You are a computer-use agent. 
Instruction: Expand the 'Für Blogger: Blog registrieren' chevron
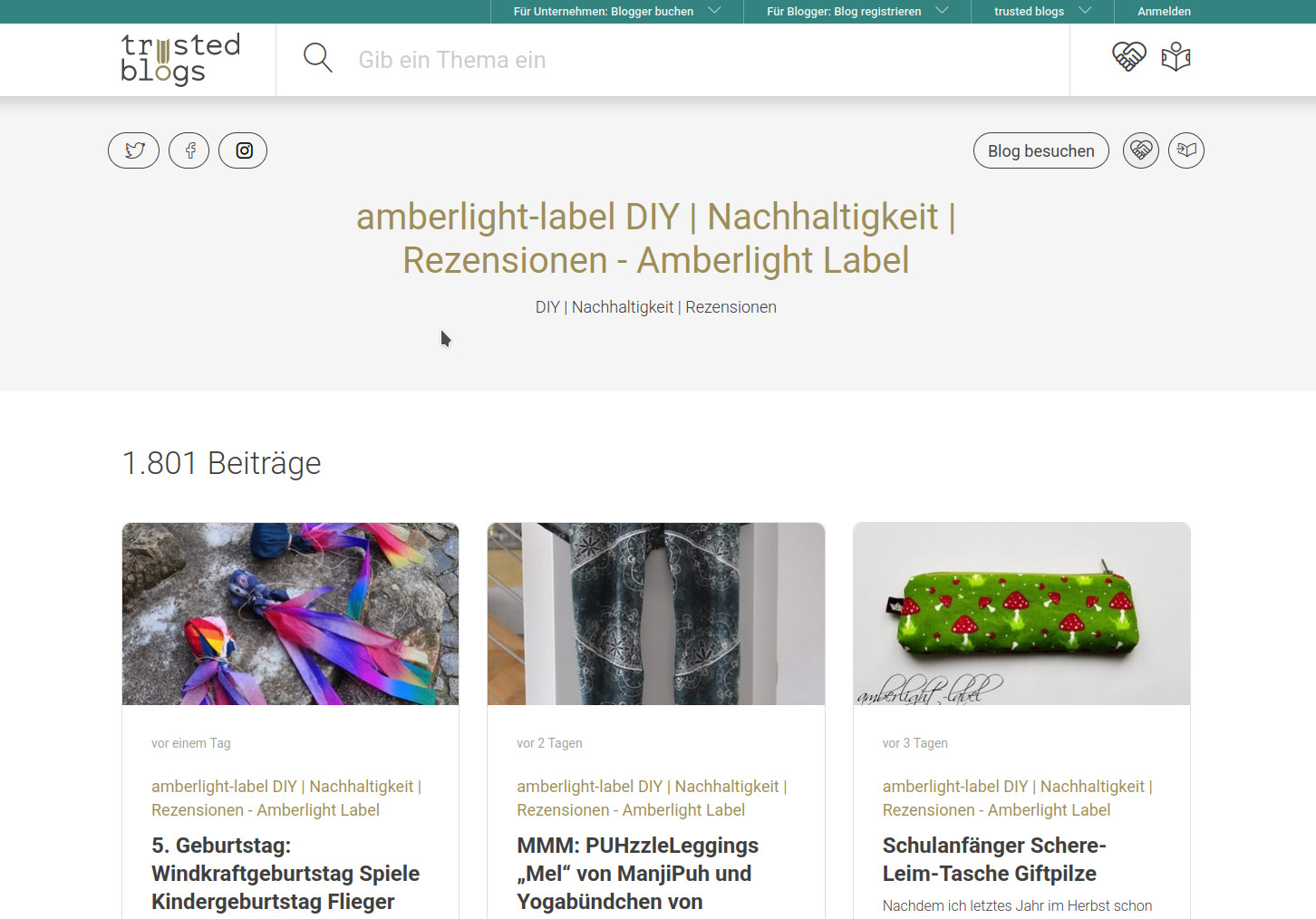tap(942, 11)
